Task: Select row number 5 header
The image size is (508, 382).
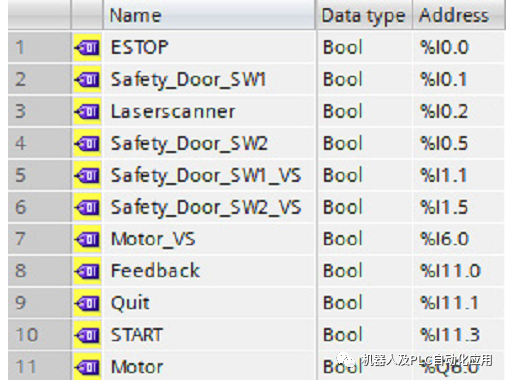Action: (x=39, y=175)
